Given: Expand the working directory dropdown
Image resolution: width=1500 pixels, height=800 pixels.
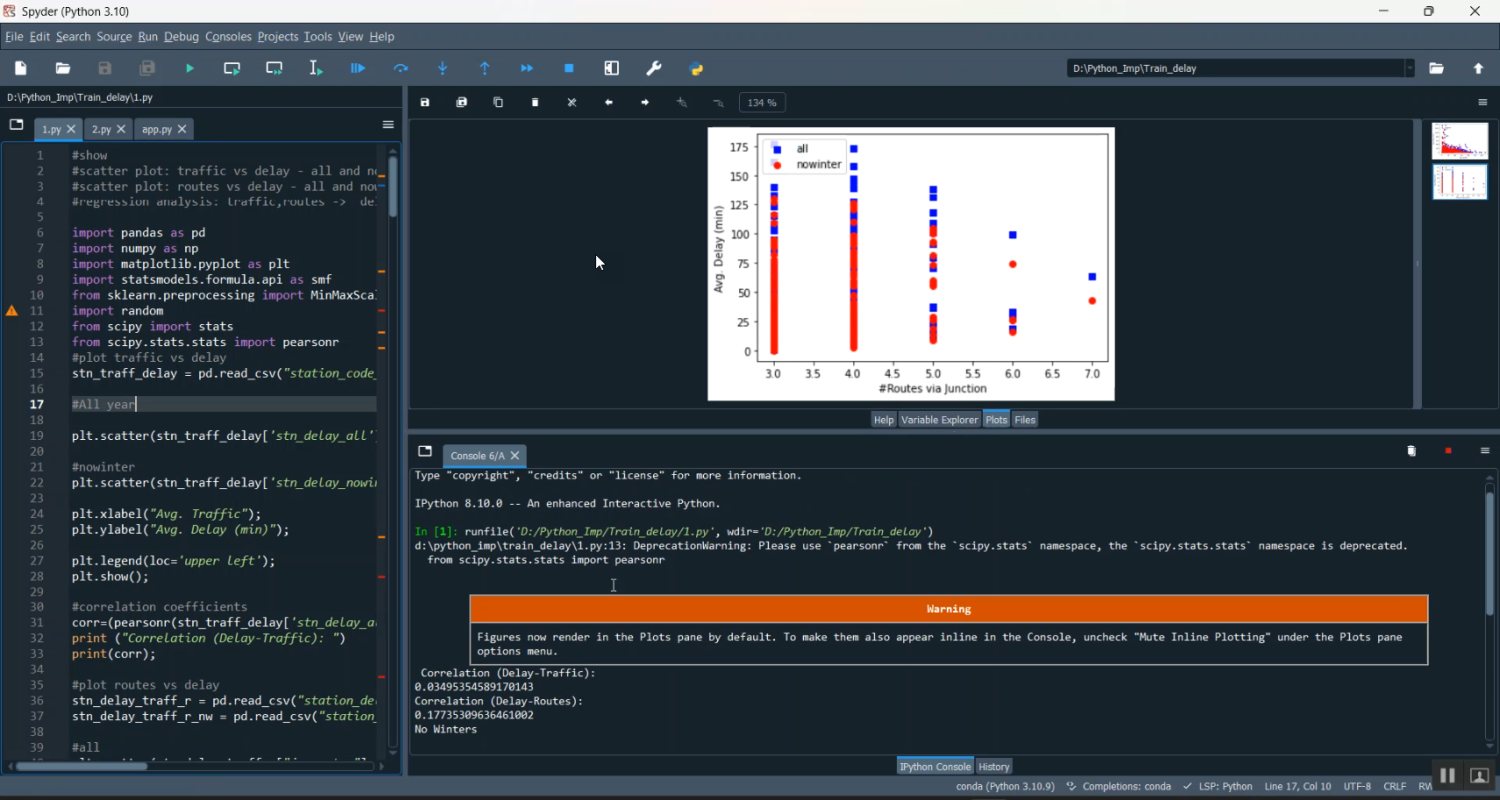Looking at the screenshot, I should [x=1410, y=69].
